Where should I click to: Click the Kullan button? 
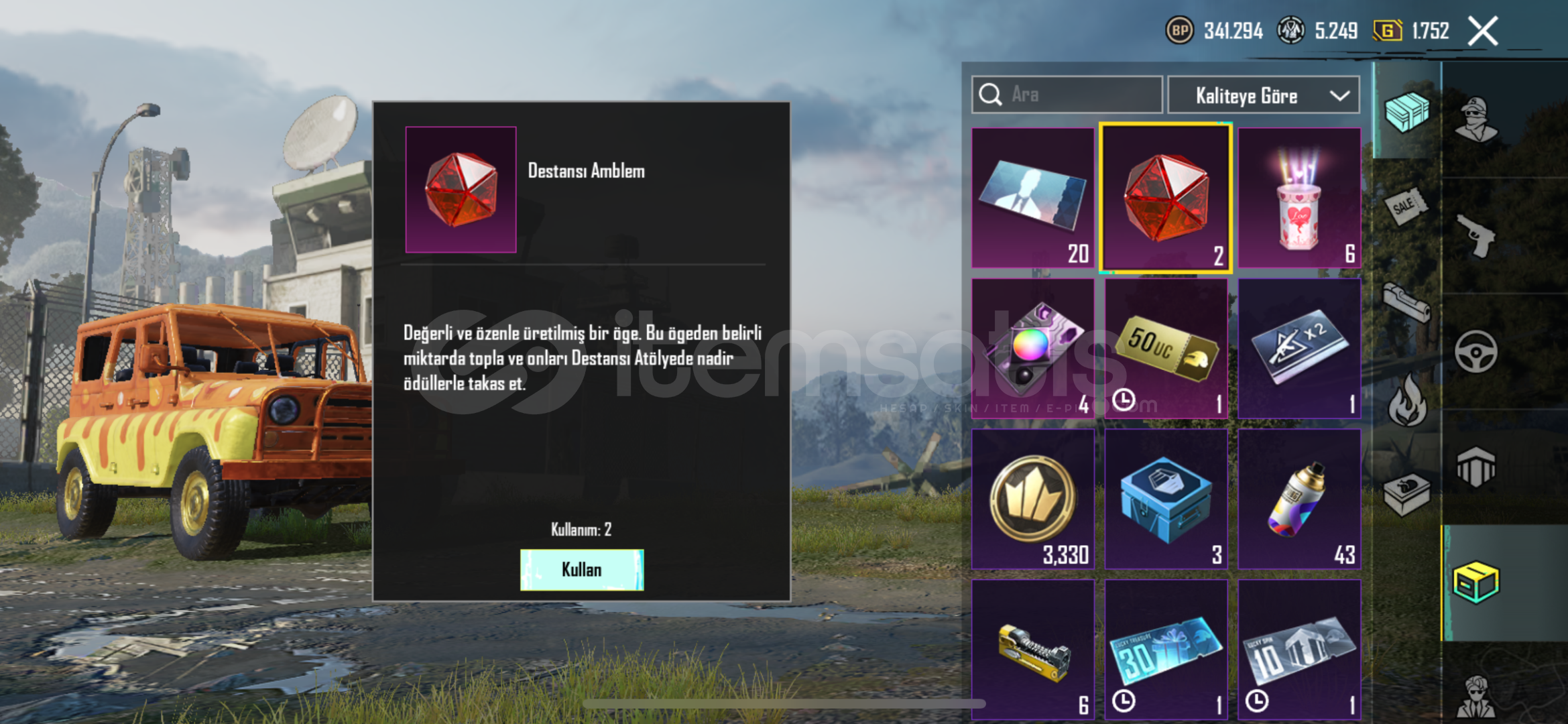pos(582,570)
